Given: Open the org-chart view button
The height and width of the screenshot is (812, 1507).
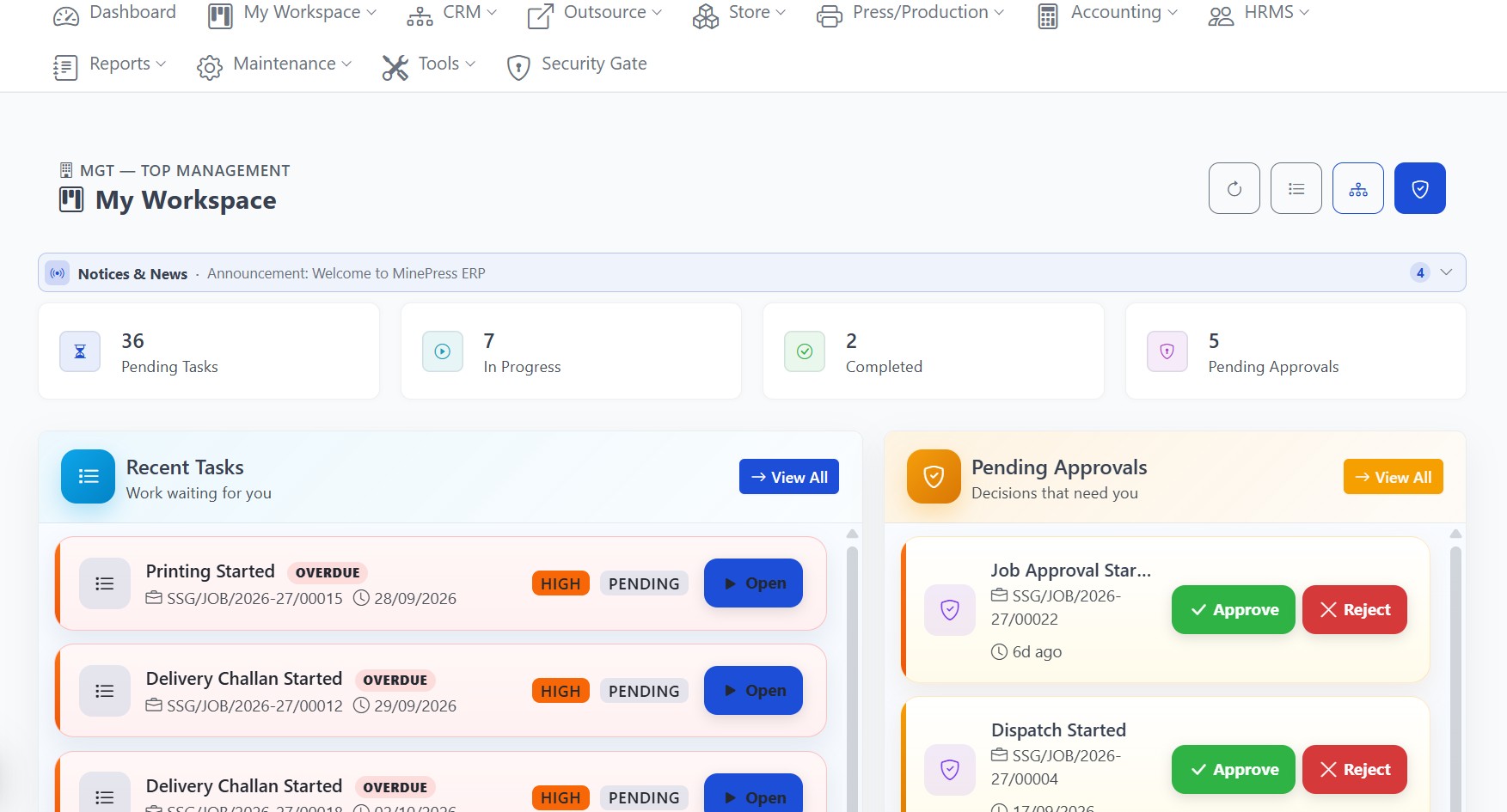Looking at the screenshot, I should [x=1358, y=188].
